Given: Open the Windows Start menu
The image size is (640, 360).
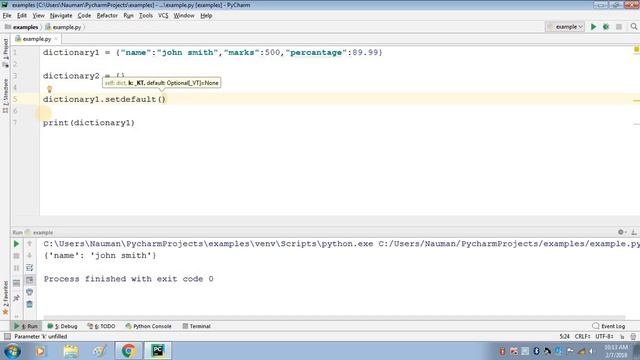Looking at the screenshot, I should [12, 351].
